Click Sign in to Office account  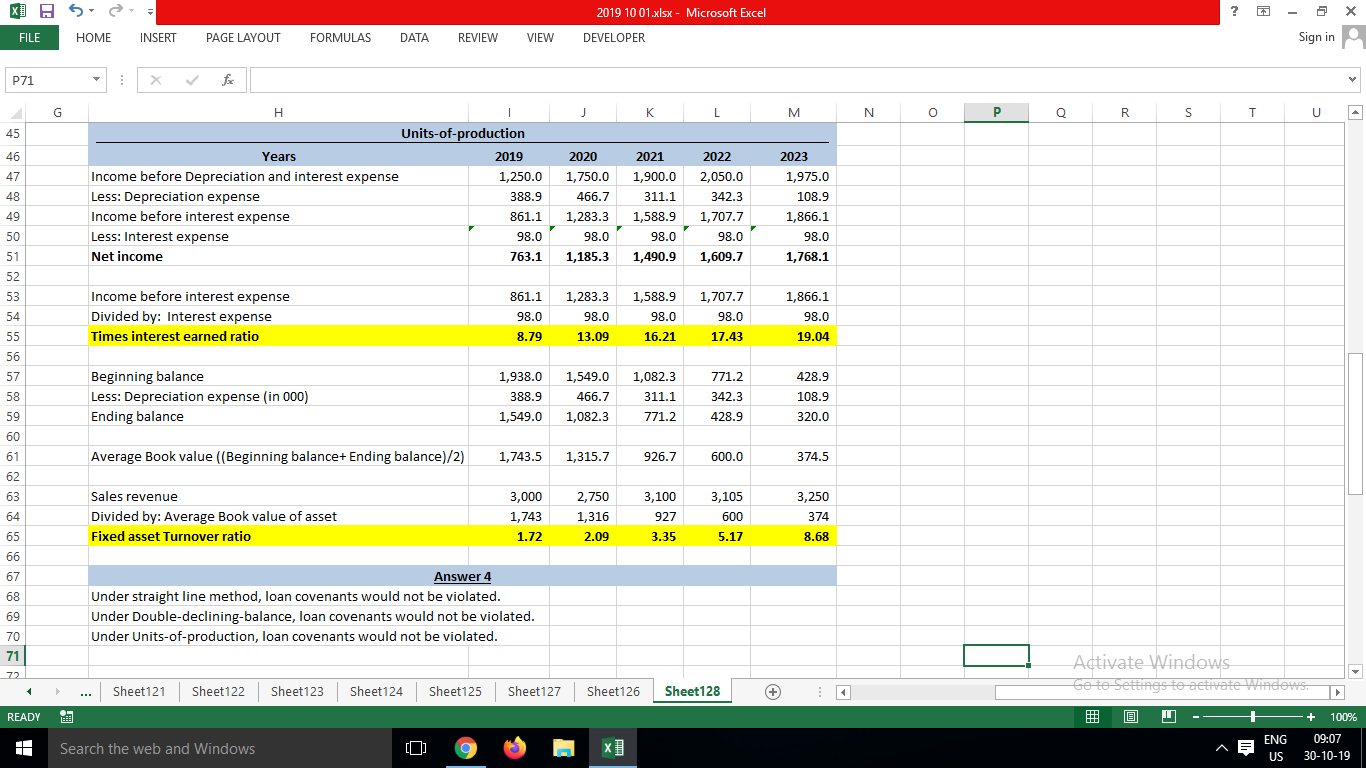[1316, 37]
